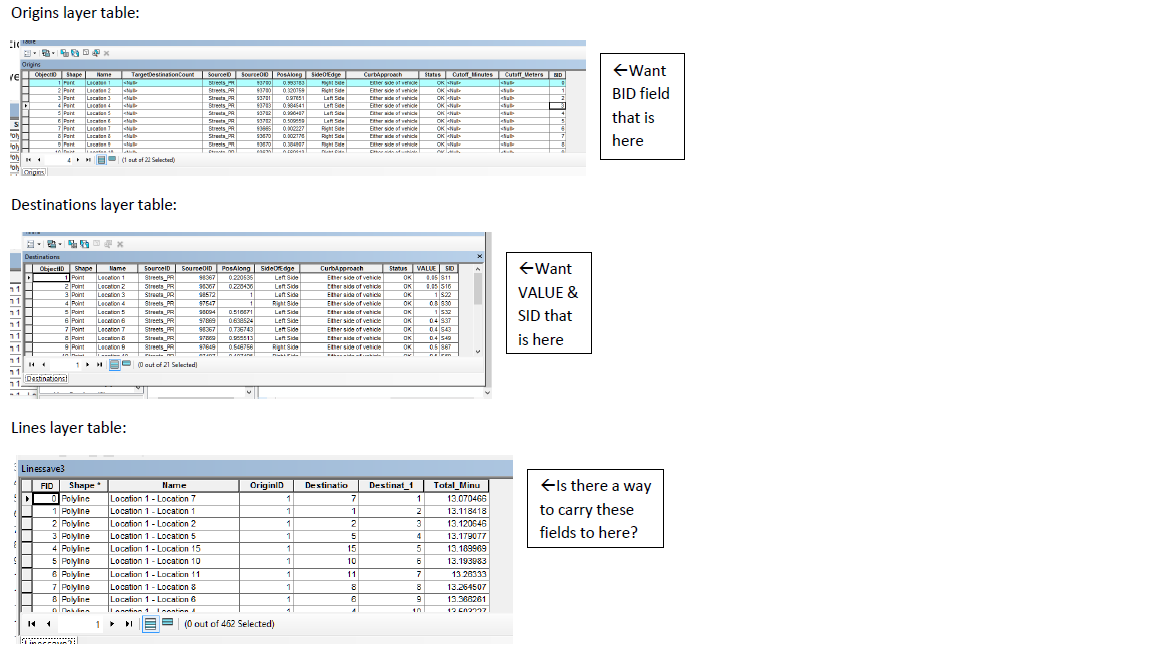Go to last record in Origins table
The width and height of the screenshot is (1152, 670).
click(88, 159)
